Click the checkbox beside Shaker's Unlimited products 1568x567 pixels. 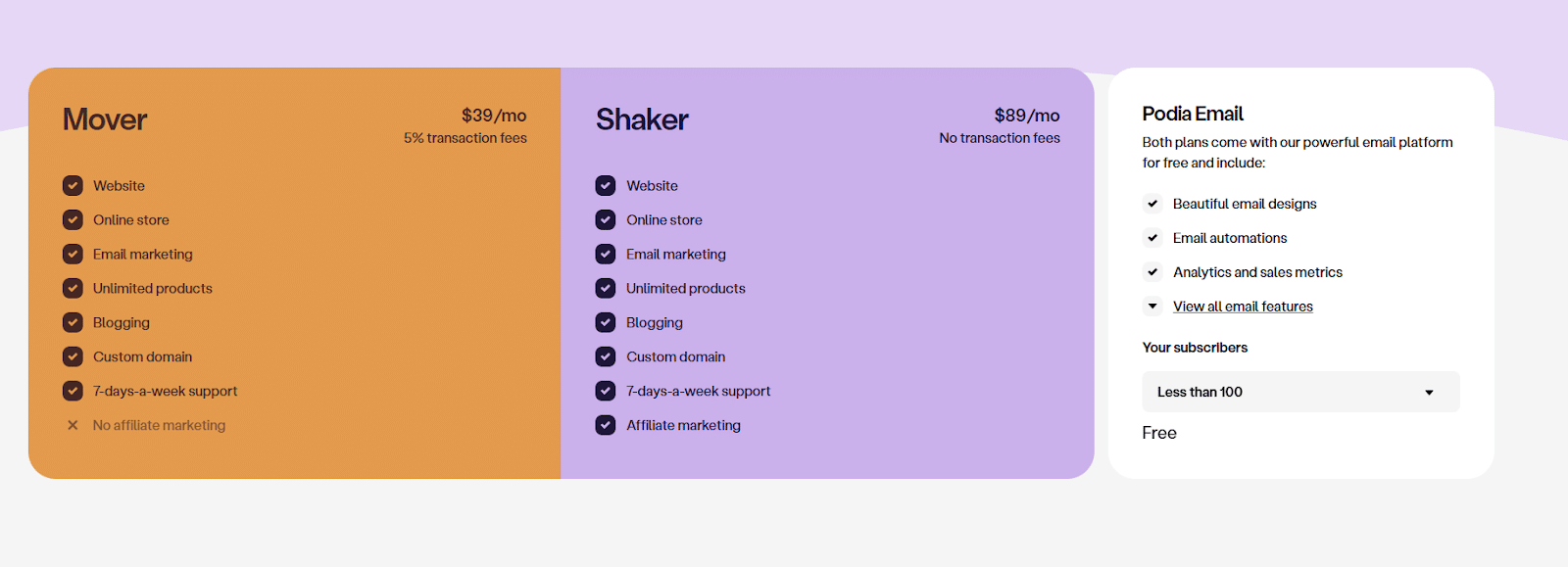tap(606, 289)
